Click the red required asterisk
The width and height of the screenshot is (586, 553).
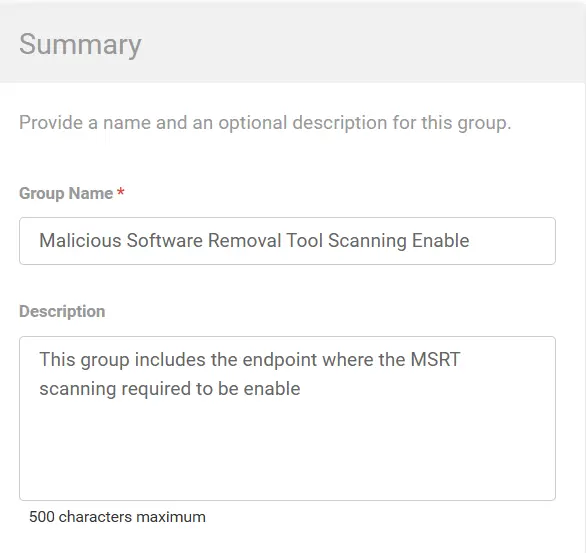pos(120,192)
